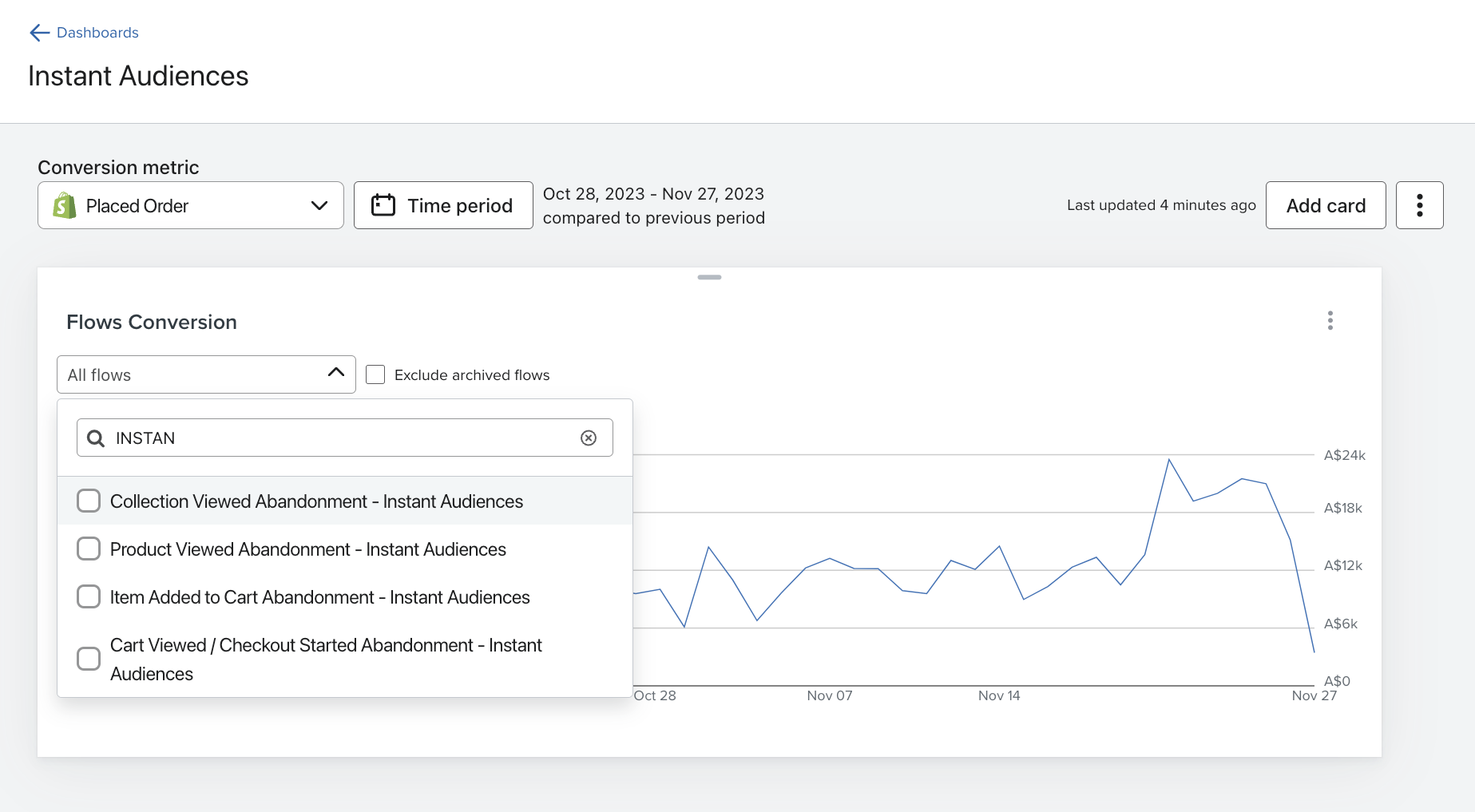Click the Shopify bag icon in Placed Order
1475x812 pixels.
point(65,206)
